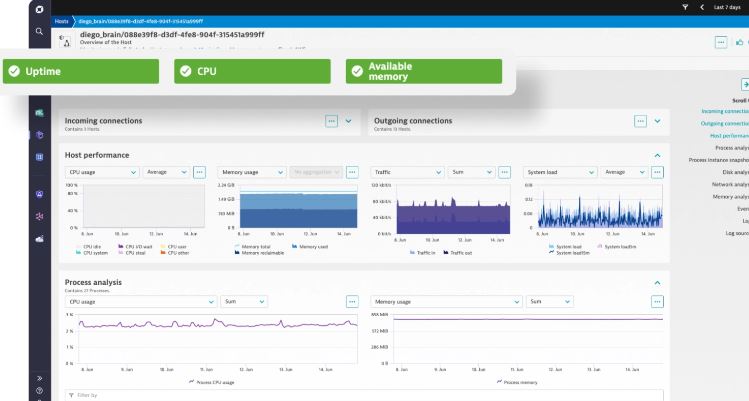
Task: Open the pink network icon in the sidebar
Action: click(x=39, y=216)
